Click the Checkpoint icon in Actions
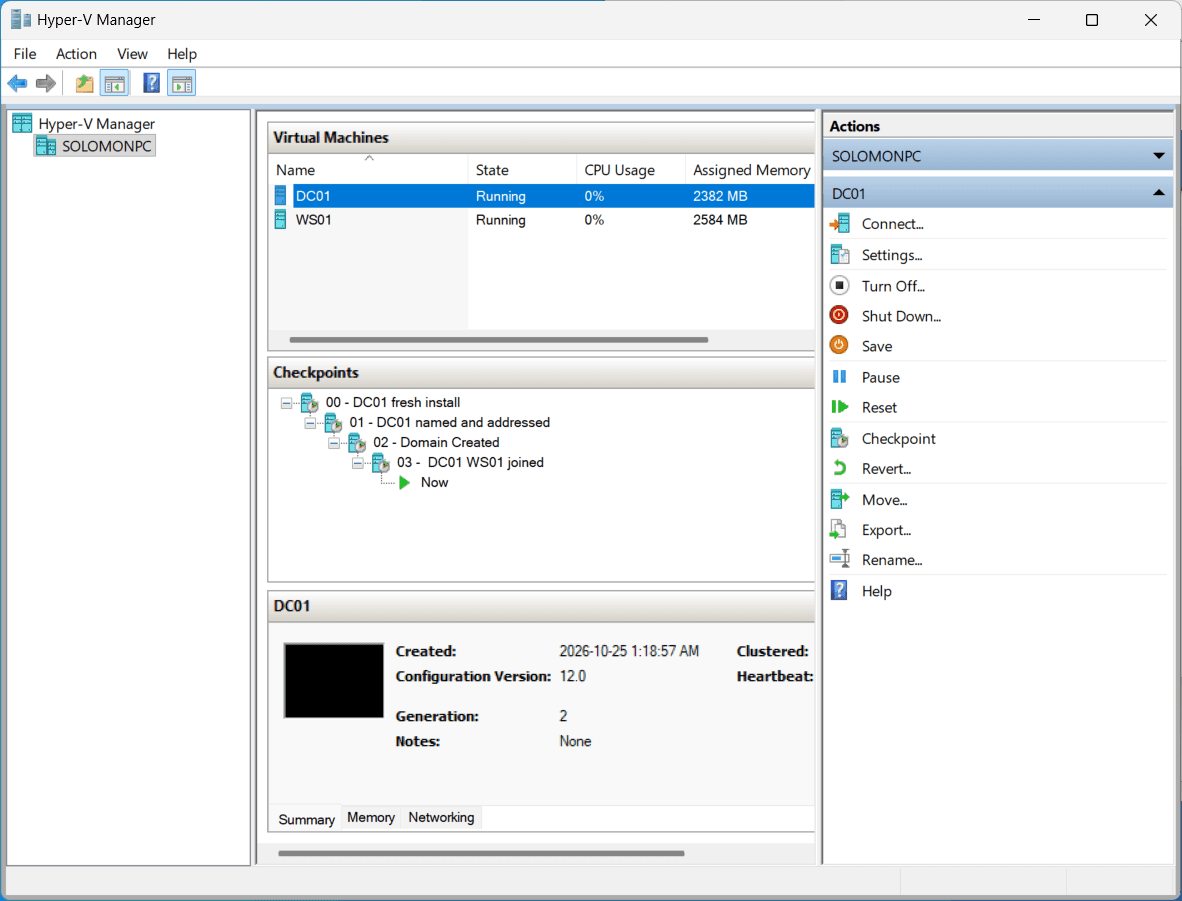 coord(839,438)
